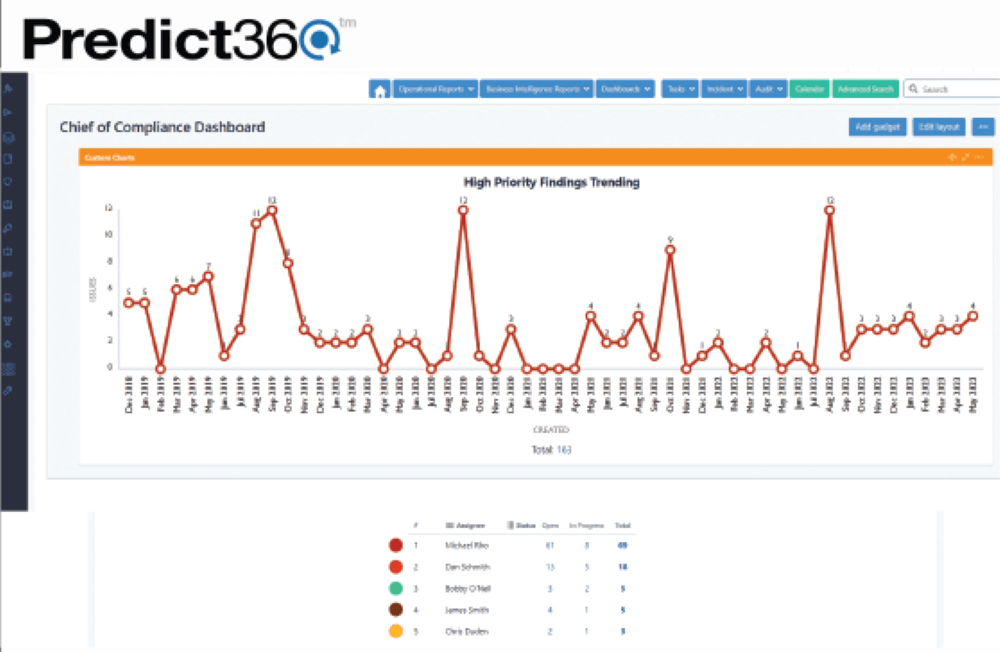The image size is (1000, 652).
Task: Select the pin icon atop the sidebar
Action: (8, 88)
